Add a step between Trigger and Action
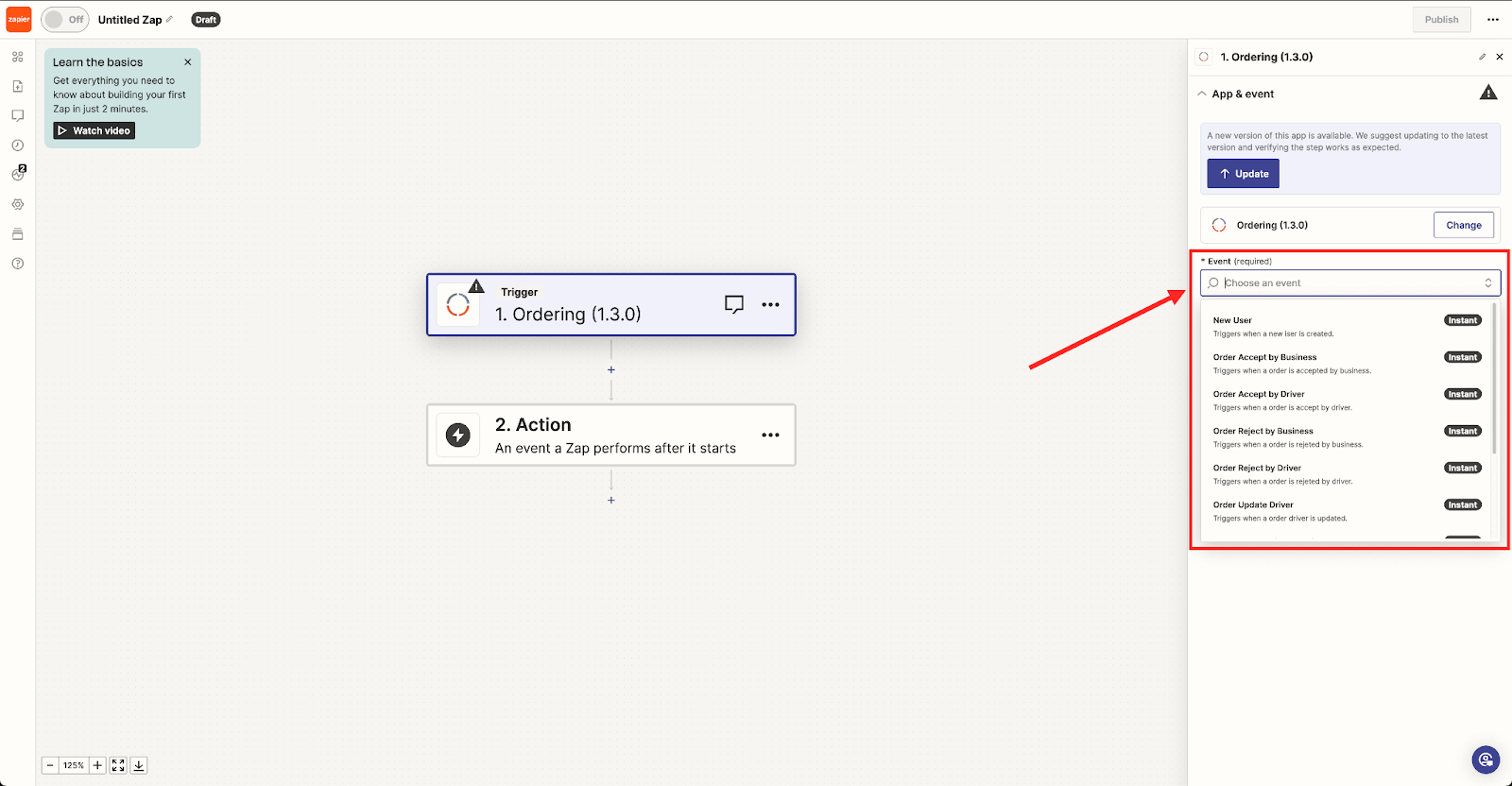1512x786 pixels. [x=611, y=370]
